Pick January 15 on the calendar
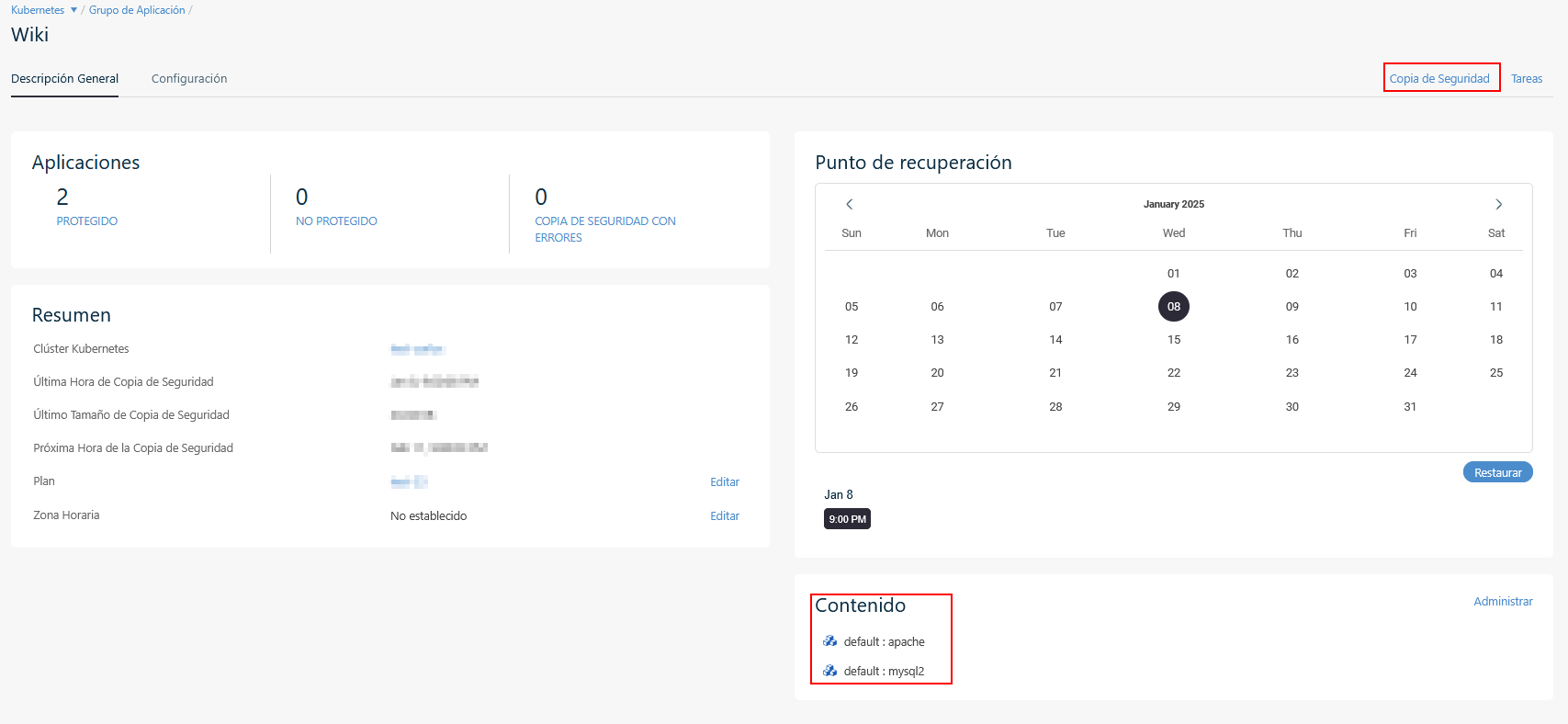 point(1173,340)
